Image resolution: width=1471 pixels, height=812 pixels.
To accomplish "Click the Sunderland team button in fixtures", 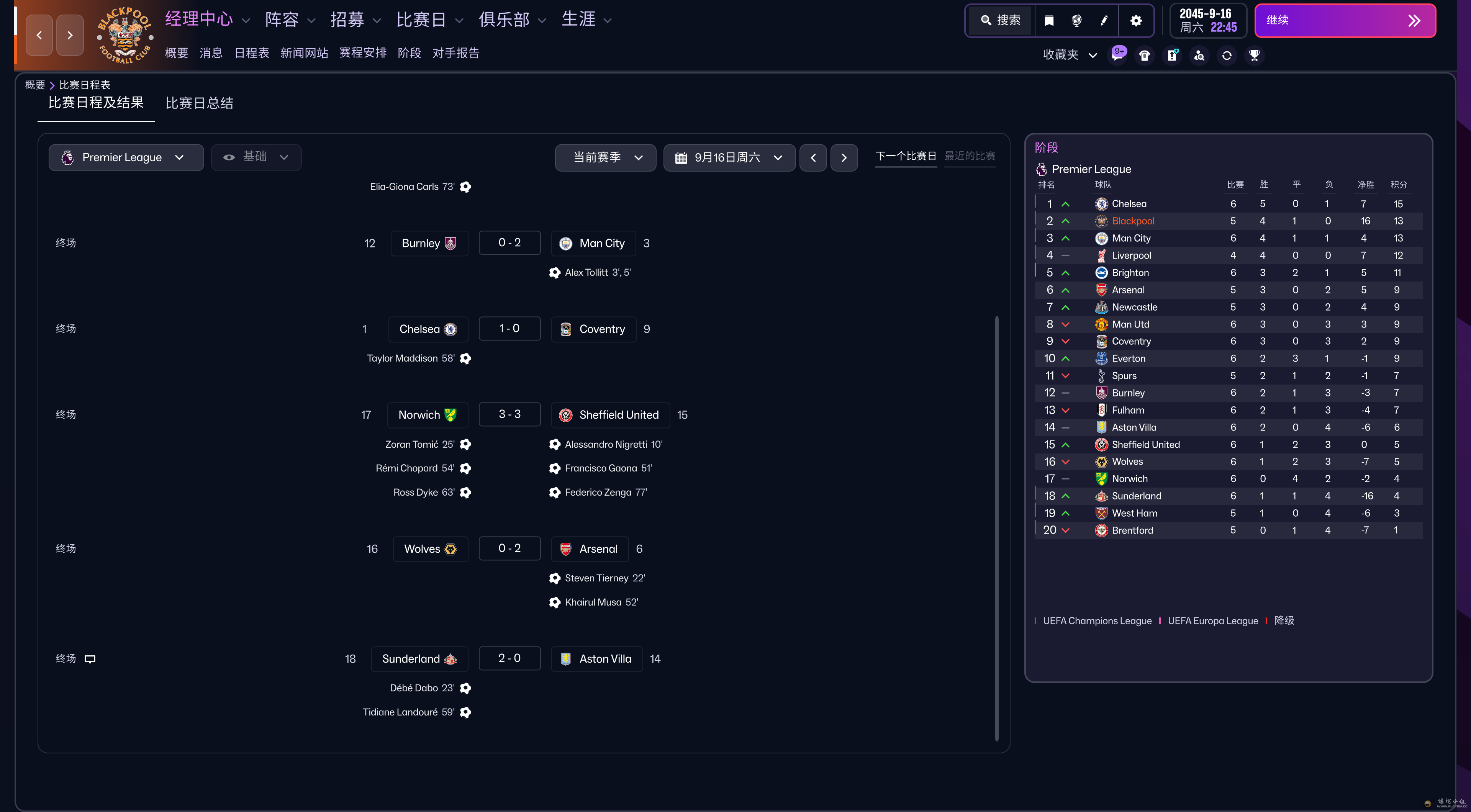I will point(419,659).
